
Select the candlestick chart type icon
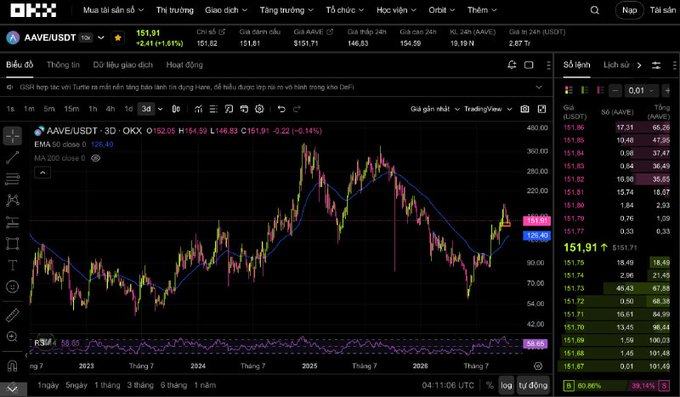coord(176,109)
